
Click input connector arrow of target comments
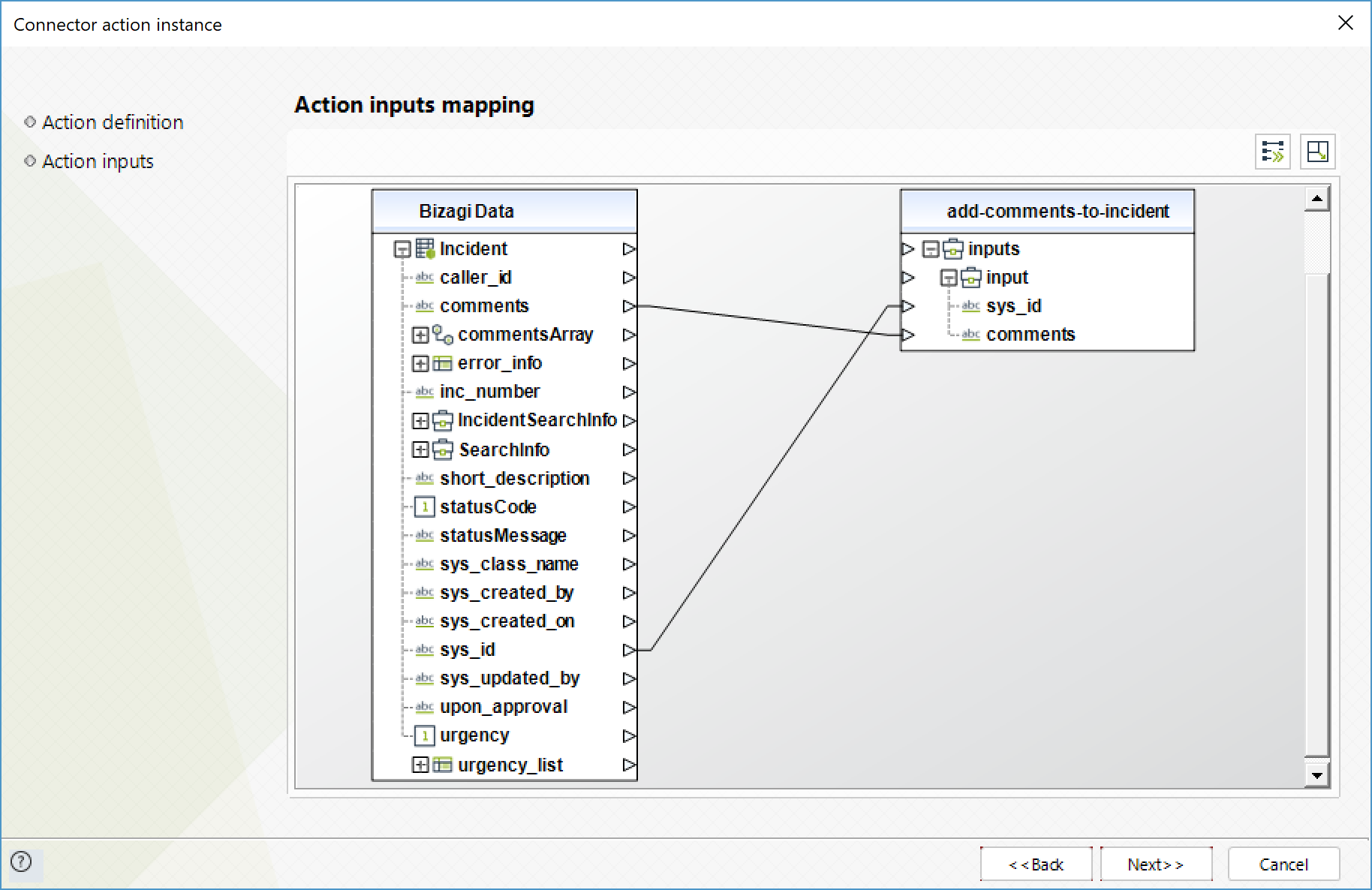[908, 335]
